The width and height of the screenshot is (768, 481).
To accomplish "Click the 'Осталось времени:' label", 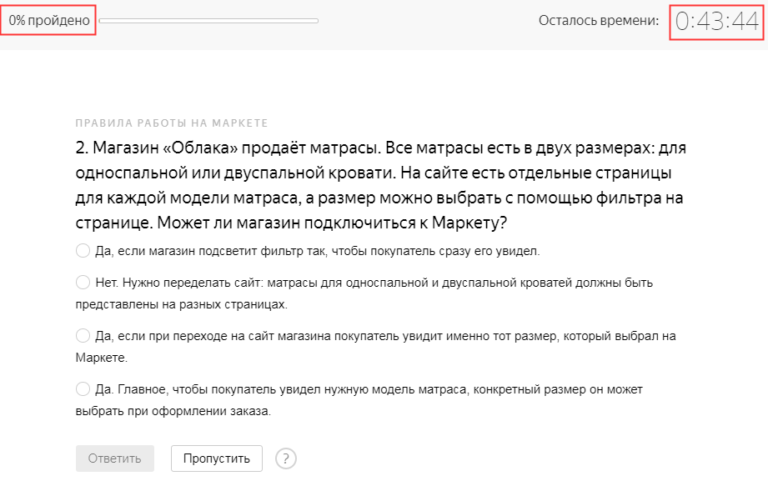I will [x=599, y=21].
